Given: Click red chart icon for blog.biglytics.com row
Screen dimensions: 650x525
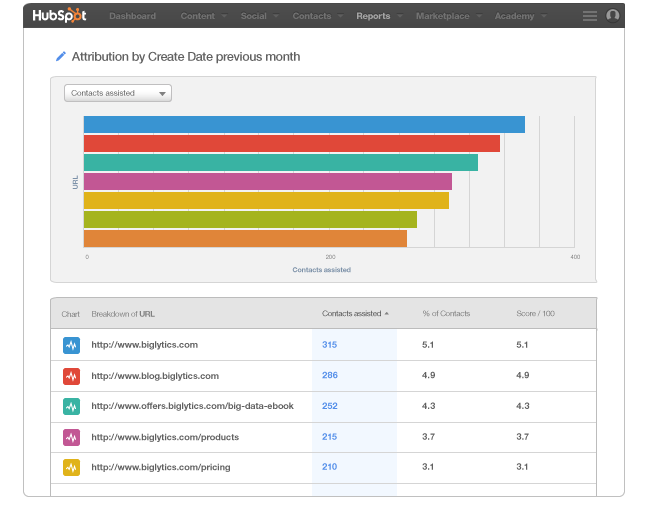Looking at the screenshot, I should [71, 376].
